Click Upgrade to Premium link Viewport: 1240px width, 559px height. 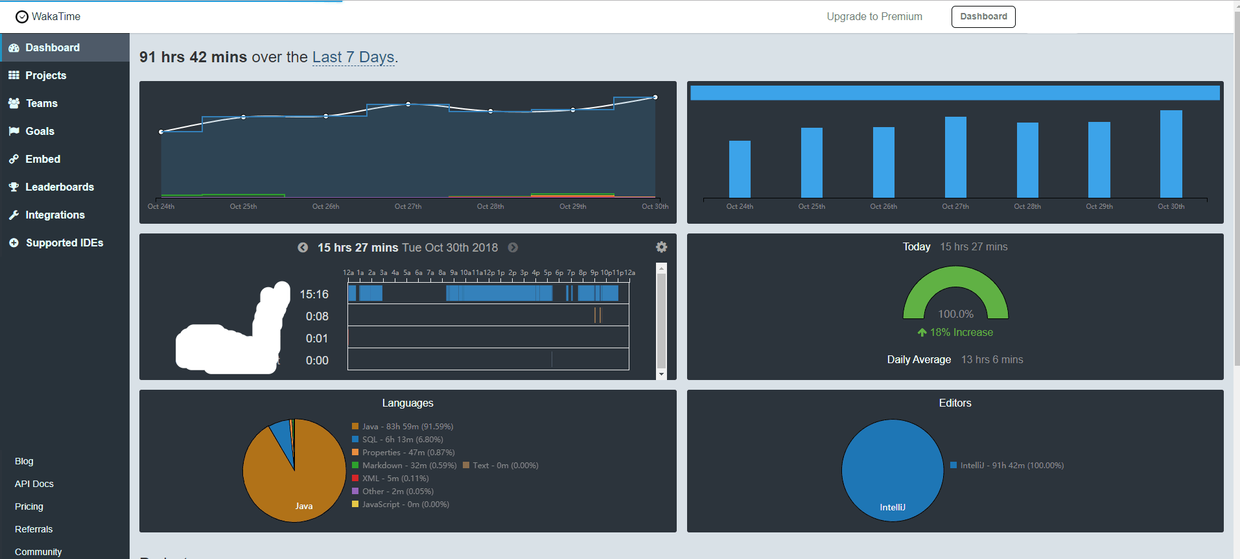874,17
